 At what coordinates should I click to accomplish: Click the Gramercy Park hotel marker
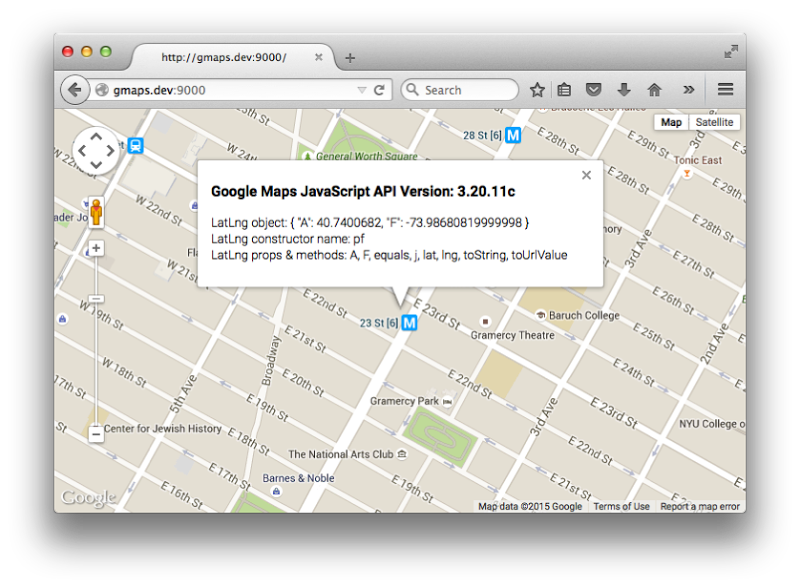(x=447, y=402)
